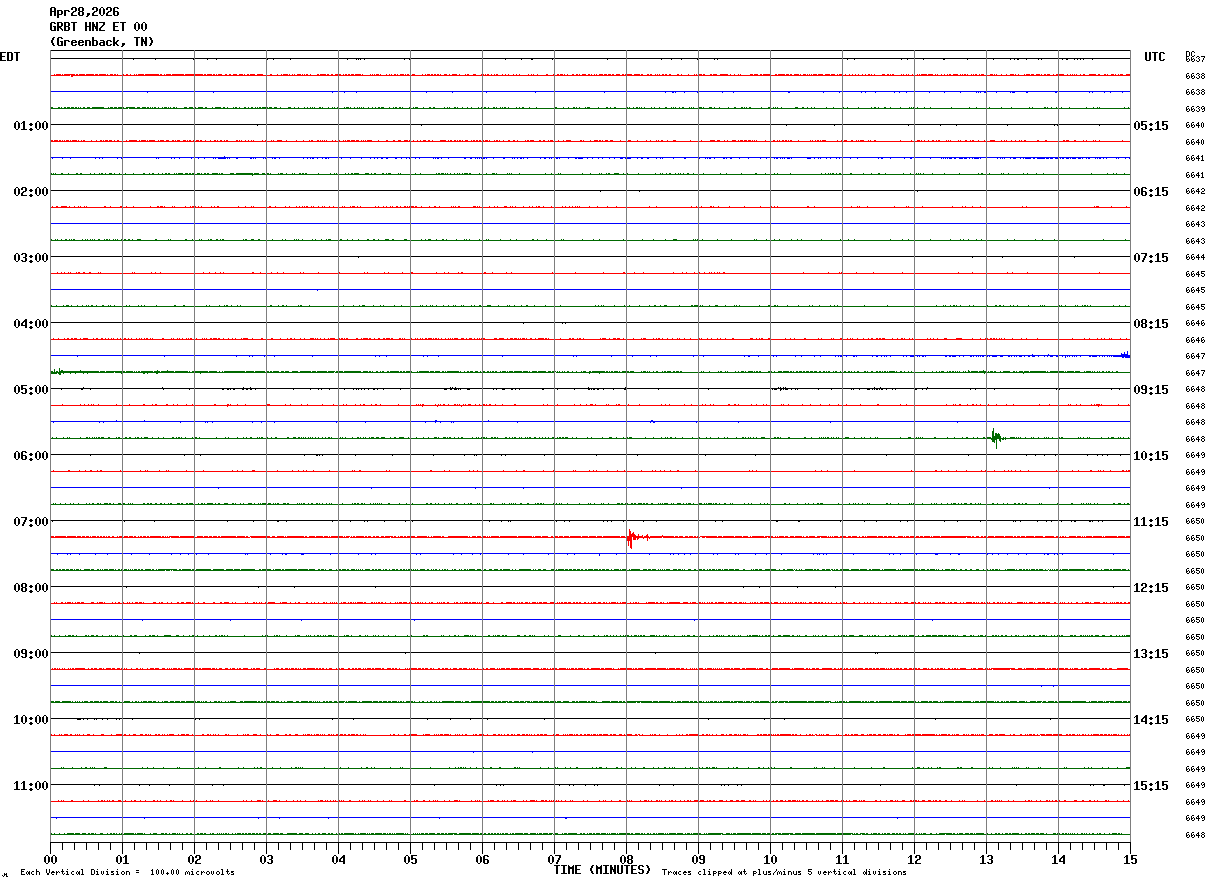Image resolution: width=1210 pixels, height=886 pixels.
Task: Click the DC value "6637"
Action: [1195, 60]
